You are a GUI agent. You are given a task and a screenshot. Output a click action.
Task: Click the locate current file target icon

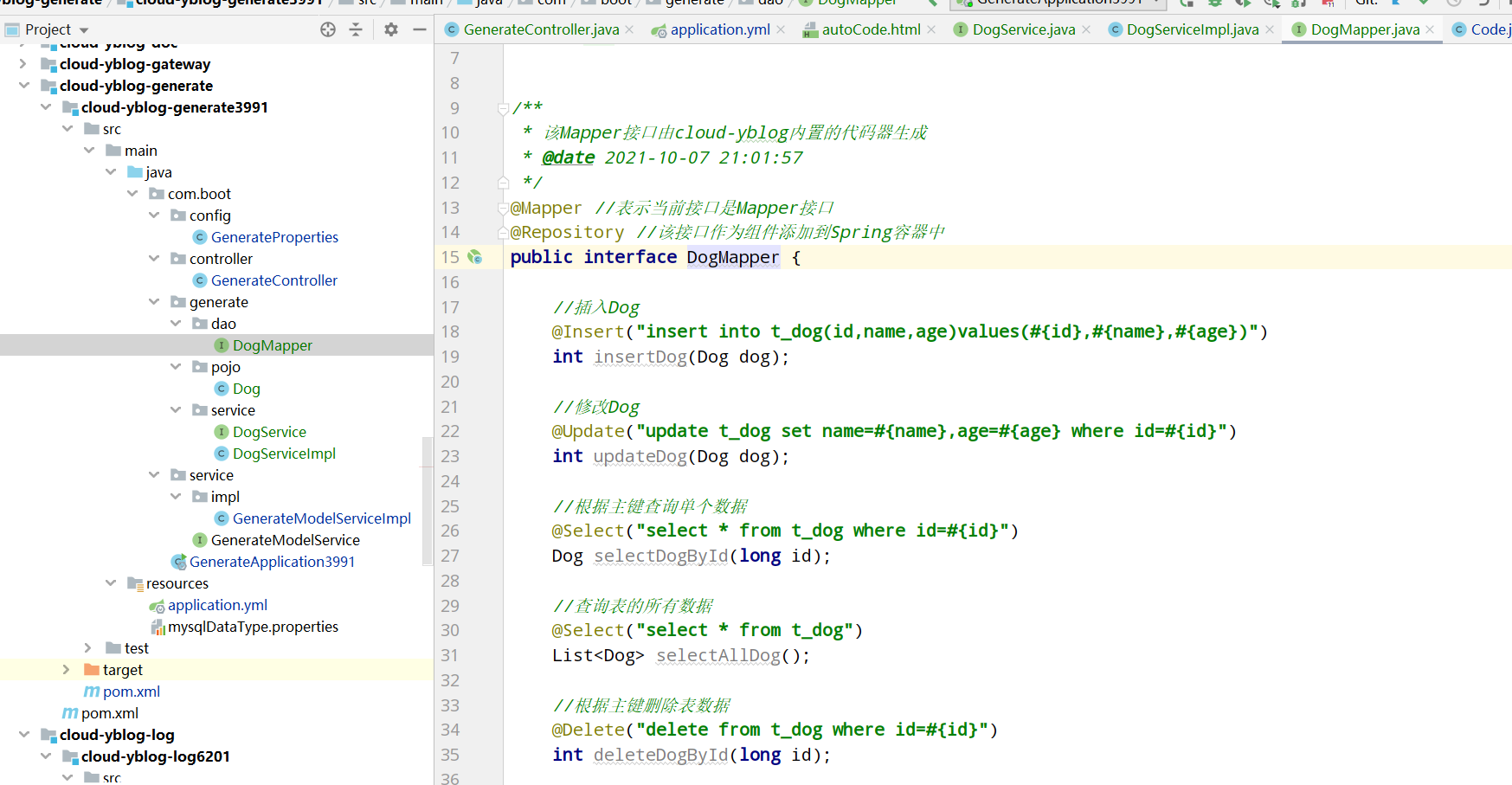click(328, 29)
